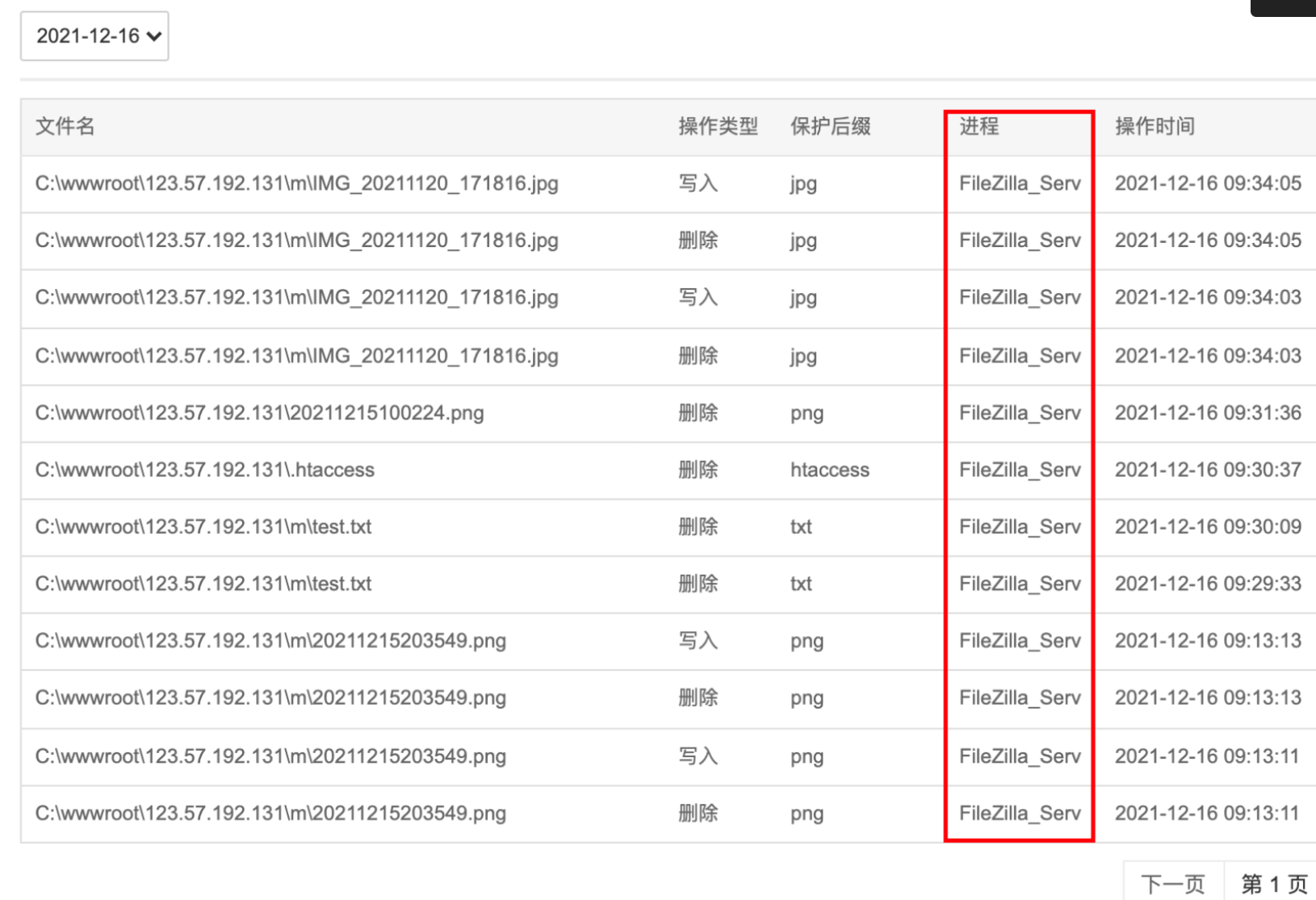Click the 操作类型 column header

pyautogui.click(x=718, y=127)
